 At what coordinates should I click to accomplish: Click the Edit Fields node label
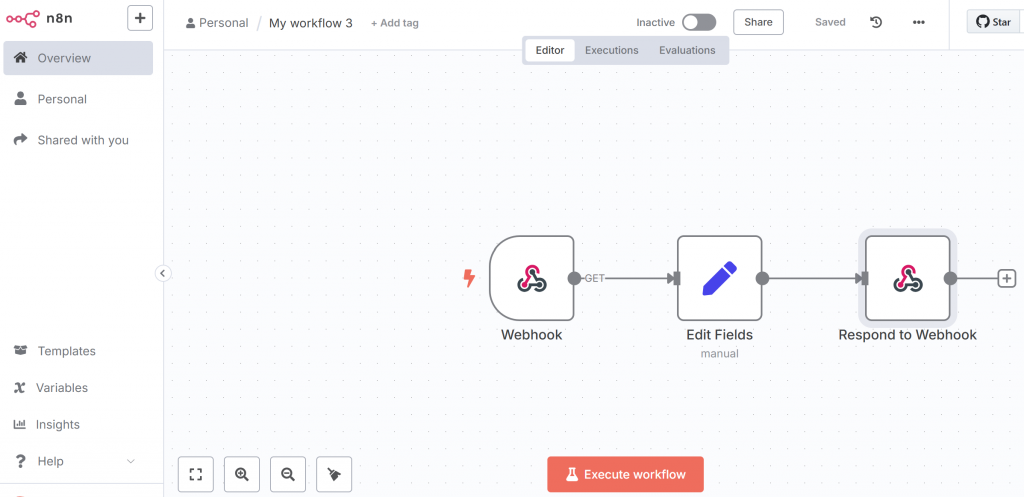(720, 335)
